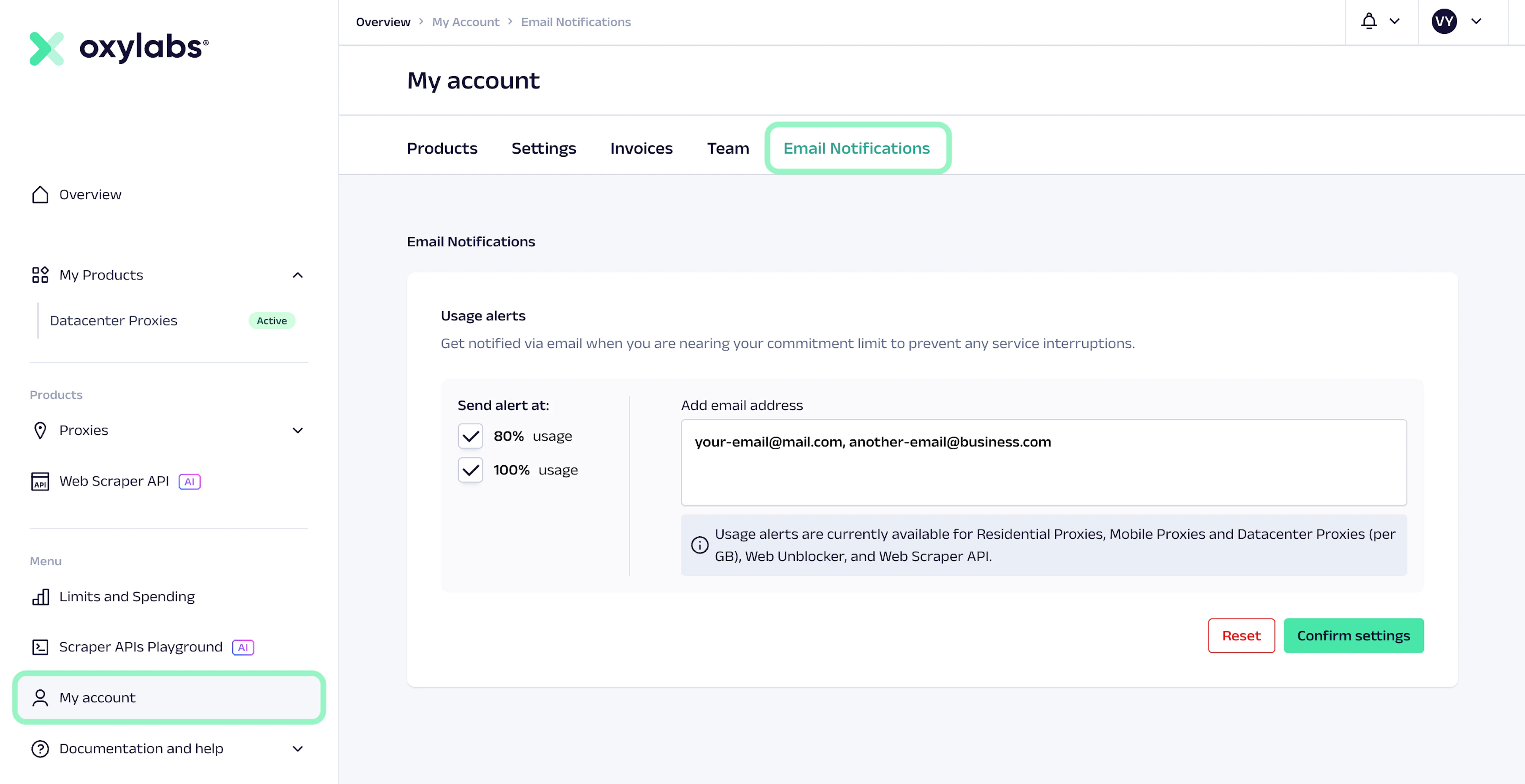Image resolution: width=1525 pixels, height=784 pixels.
Task: Switch to the Products tab
Action: point(442,148)
